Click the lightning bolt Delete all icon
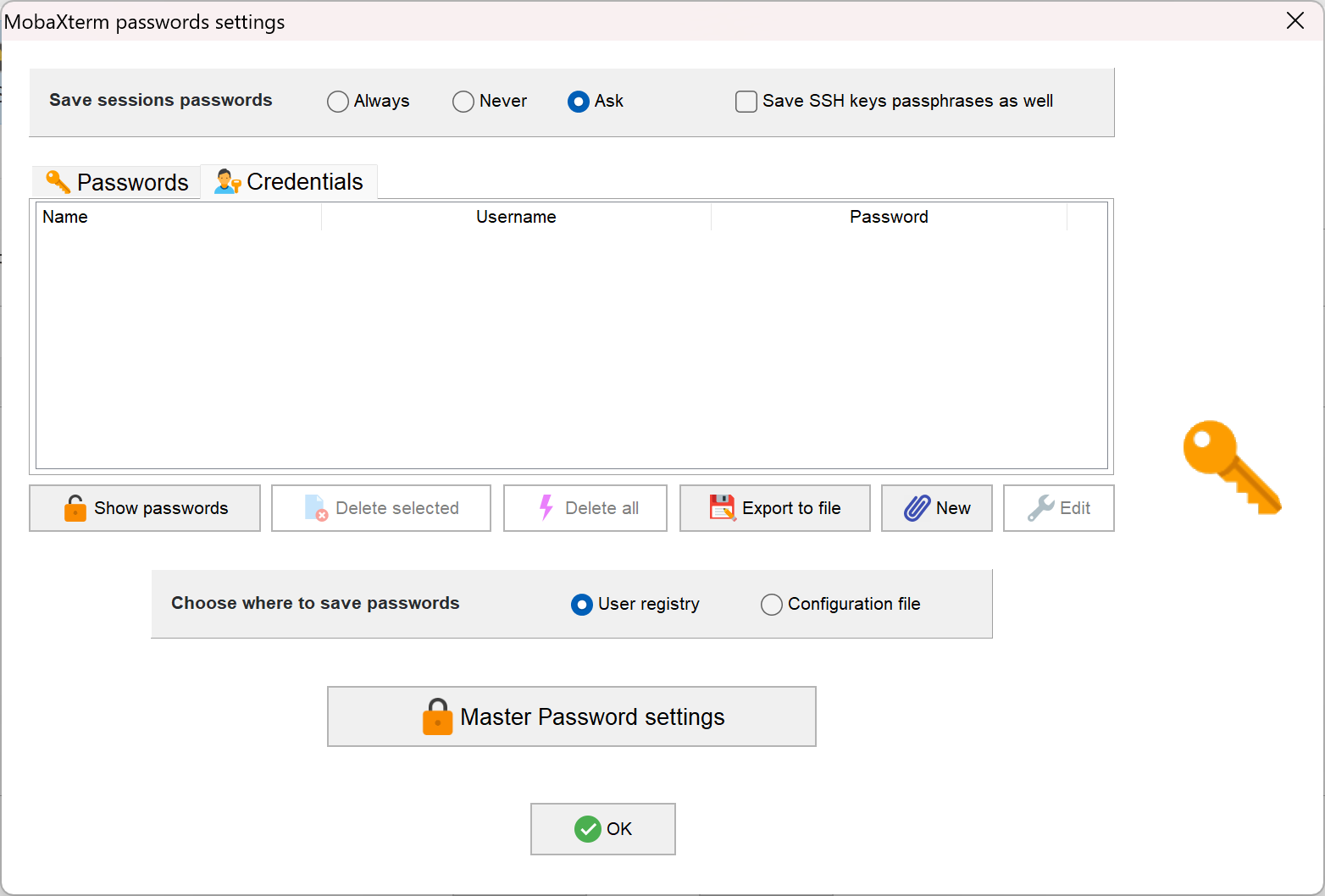Image resolution: width=1325 pixels, height=896 pixels. click(x=546, y=508)
